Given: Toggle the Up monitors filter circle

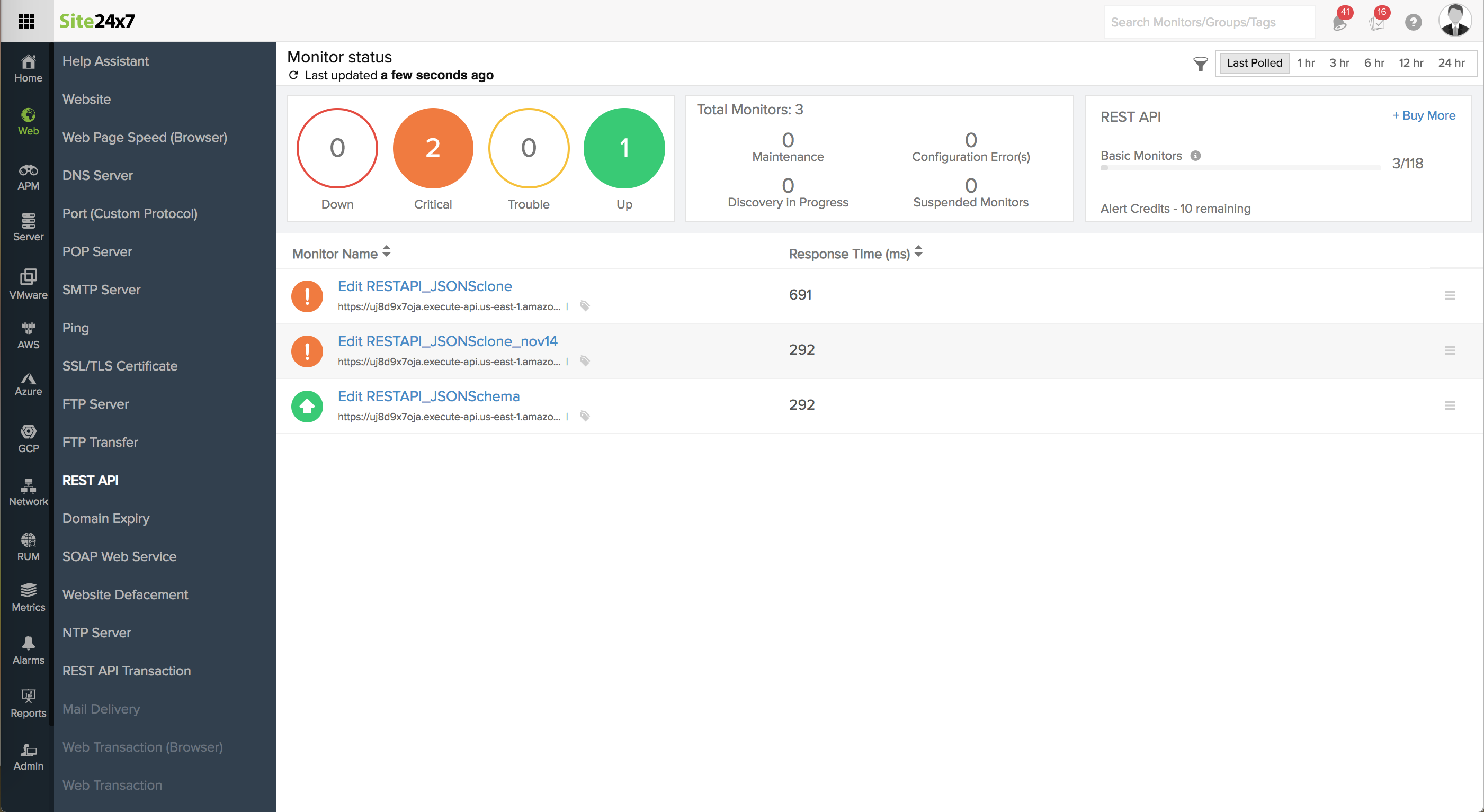Looking at the screenshot, I should click(624, 148).
